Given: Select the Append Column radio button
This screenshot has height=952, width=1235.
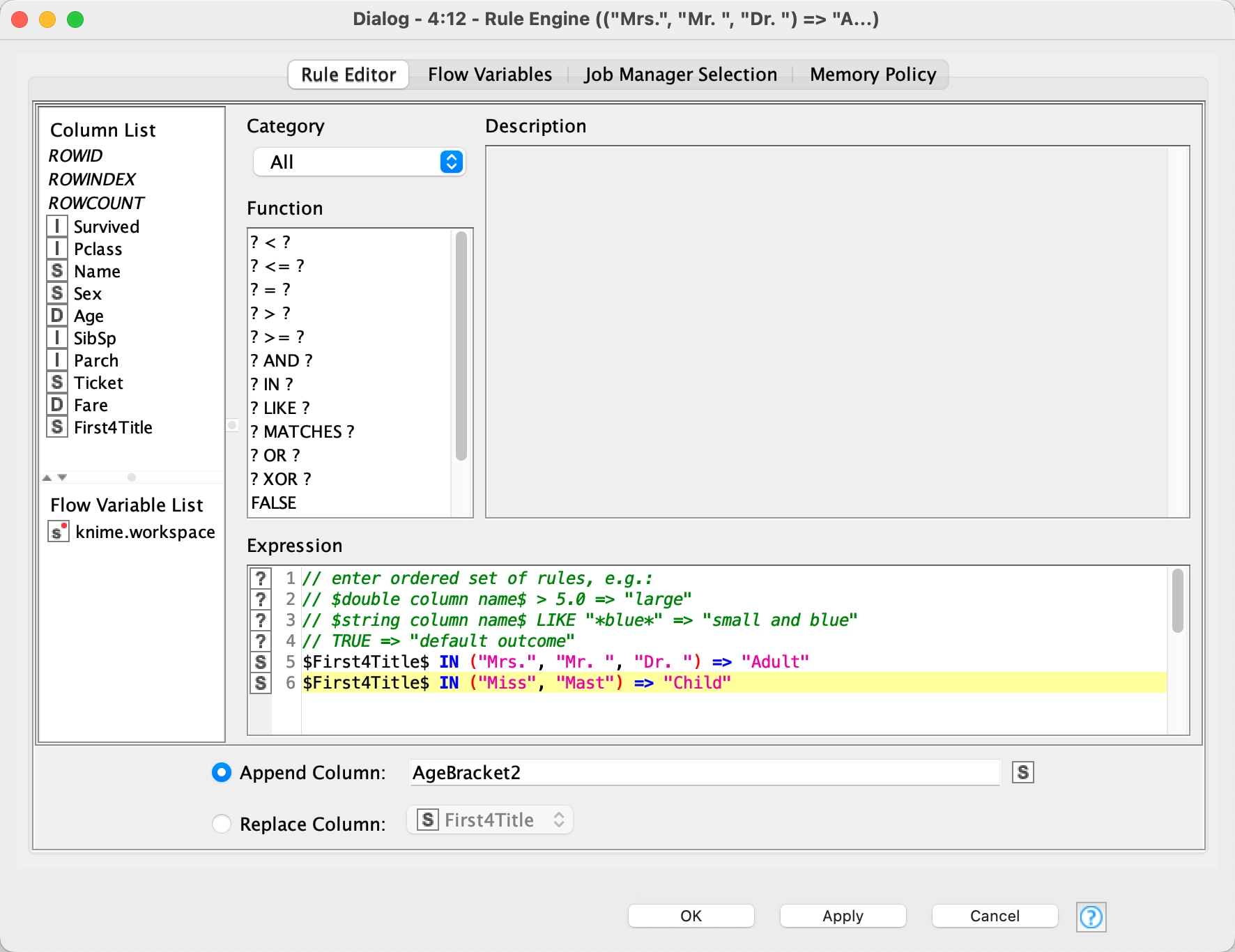Looking at the screenshot, I should 222,772.
